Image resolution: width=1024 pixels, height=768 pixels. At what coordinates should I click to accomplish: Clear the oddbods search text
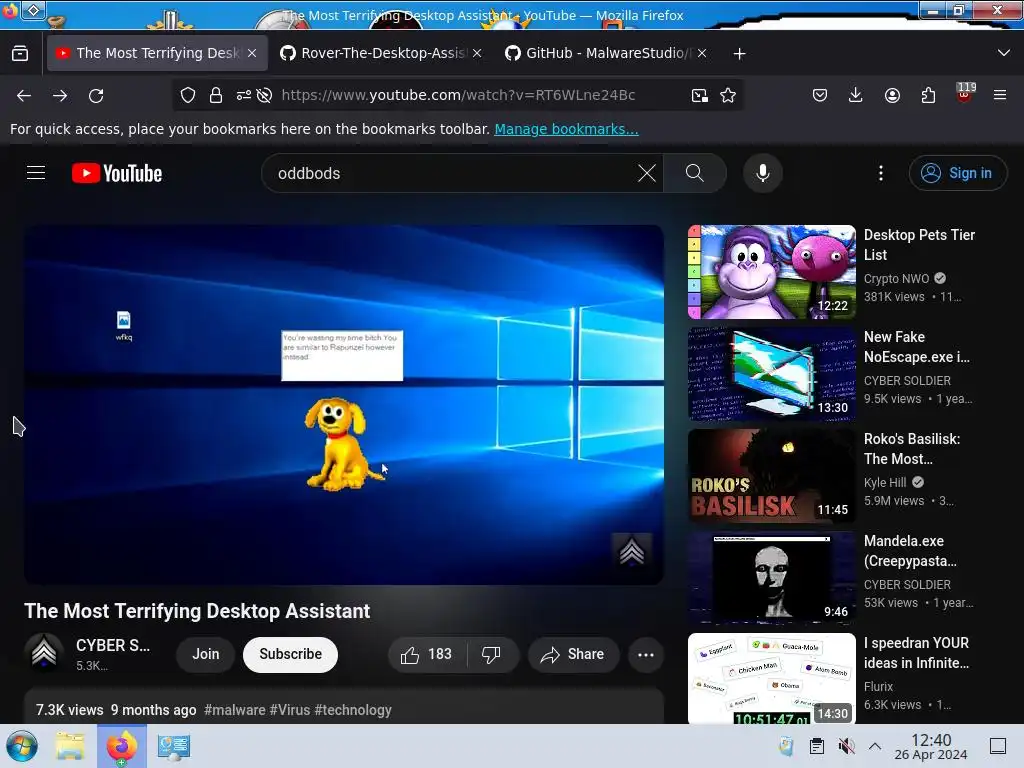pyautogui.click(x=647, y=173)
